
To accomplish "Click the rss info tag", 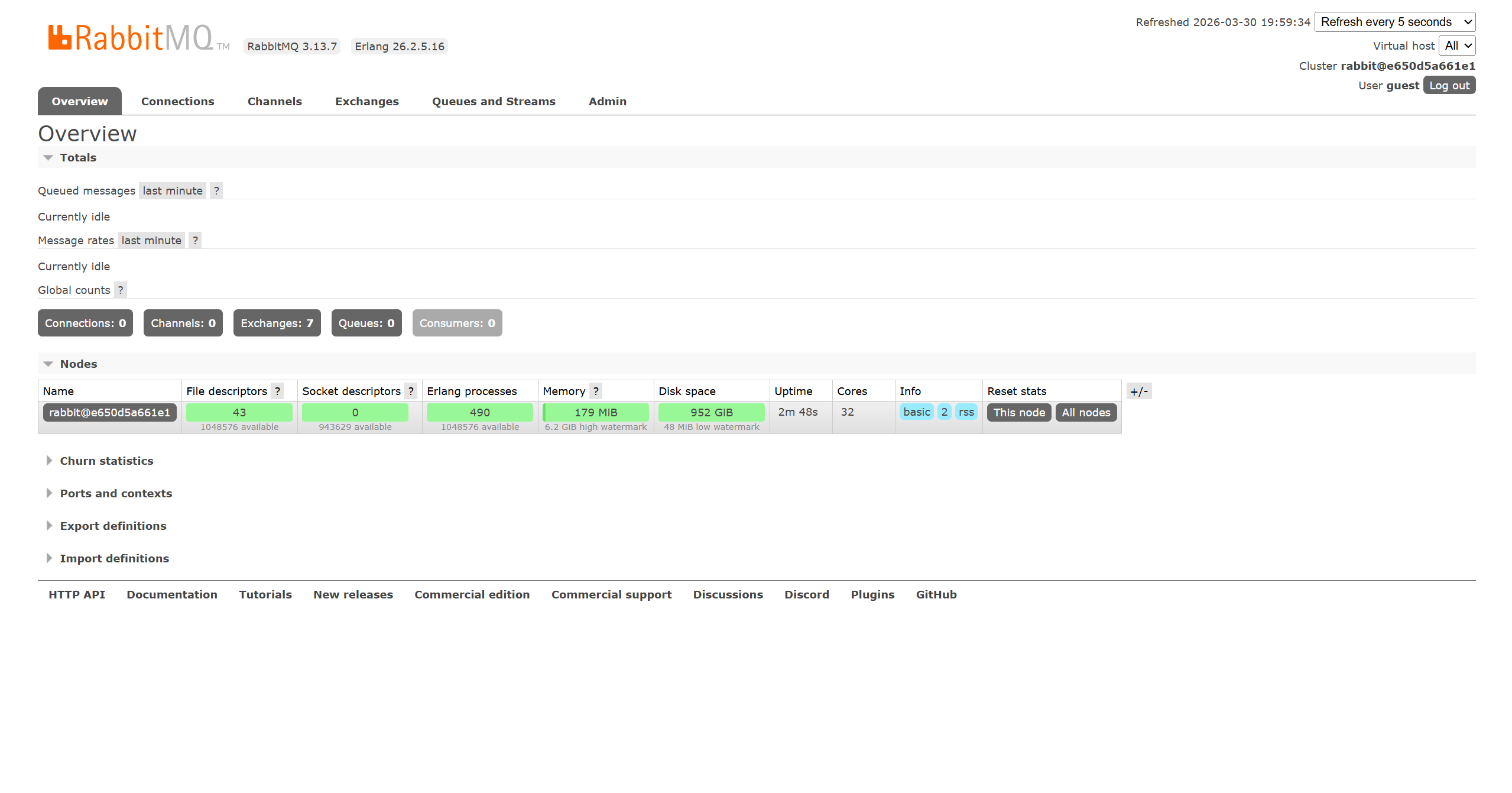I will (x=966, y=412).
